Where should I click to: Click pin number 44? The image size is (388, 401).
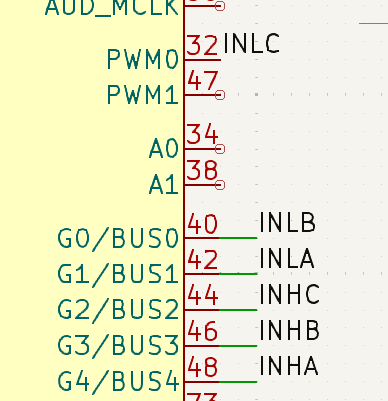[202, 296]
